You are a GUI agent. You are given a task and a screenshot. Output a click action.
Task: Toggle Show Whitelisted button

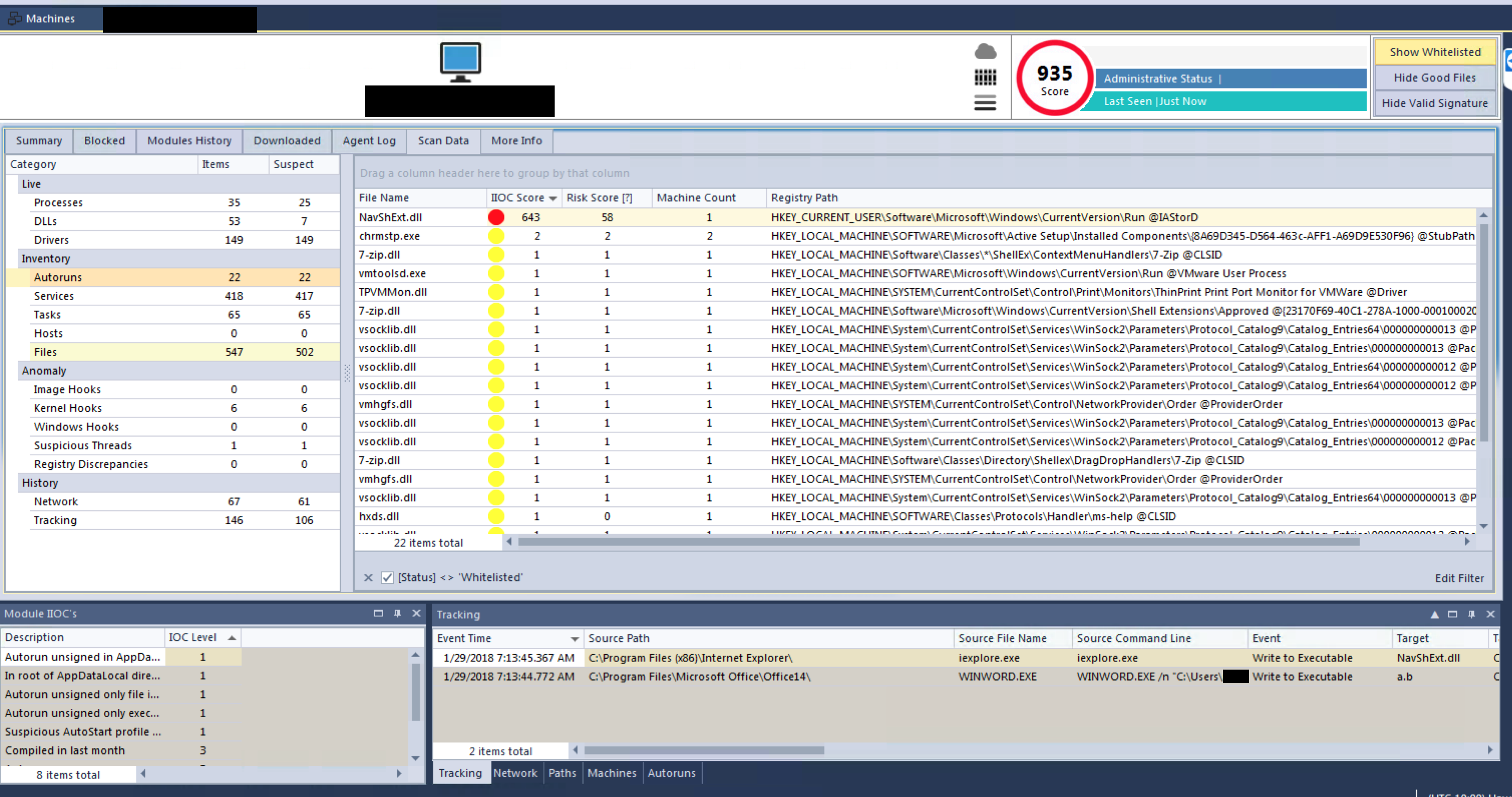(1435, 52)
